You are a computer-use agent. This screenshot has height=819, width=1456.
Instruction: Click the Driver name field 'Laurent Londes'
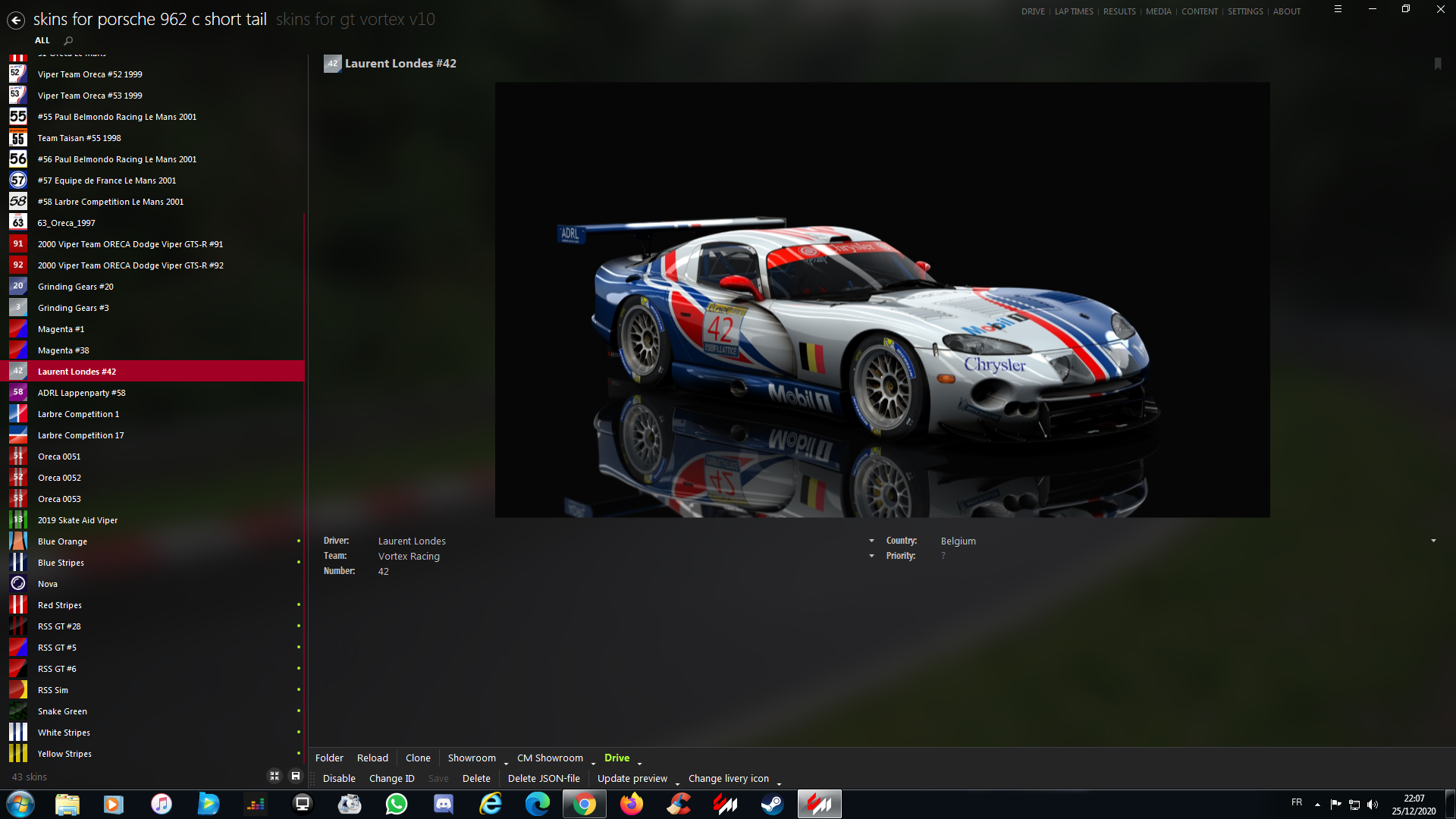click(412, 541)
